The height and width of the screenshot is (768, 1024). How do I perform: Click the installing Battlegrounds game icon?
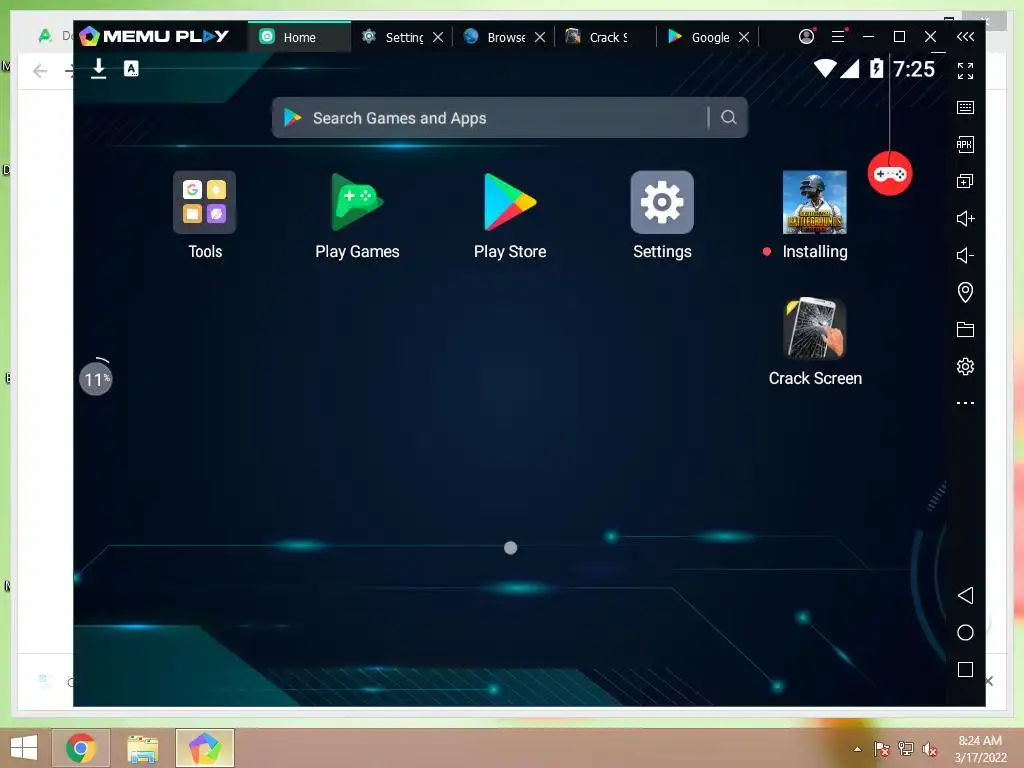[x=814, y=202]
